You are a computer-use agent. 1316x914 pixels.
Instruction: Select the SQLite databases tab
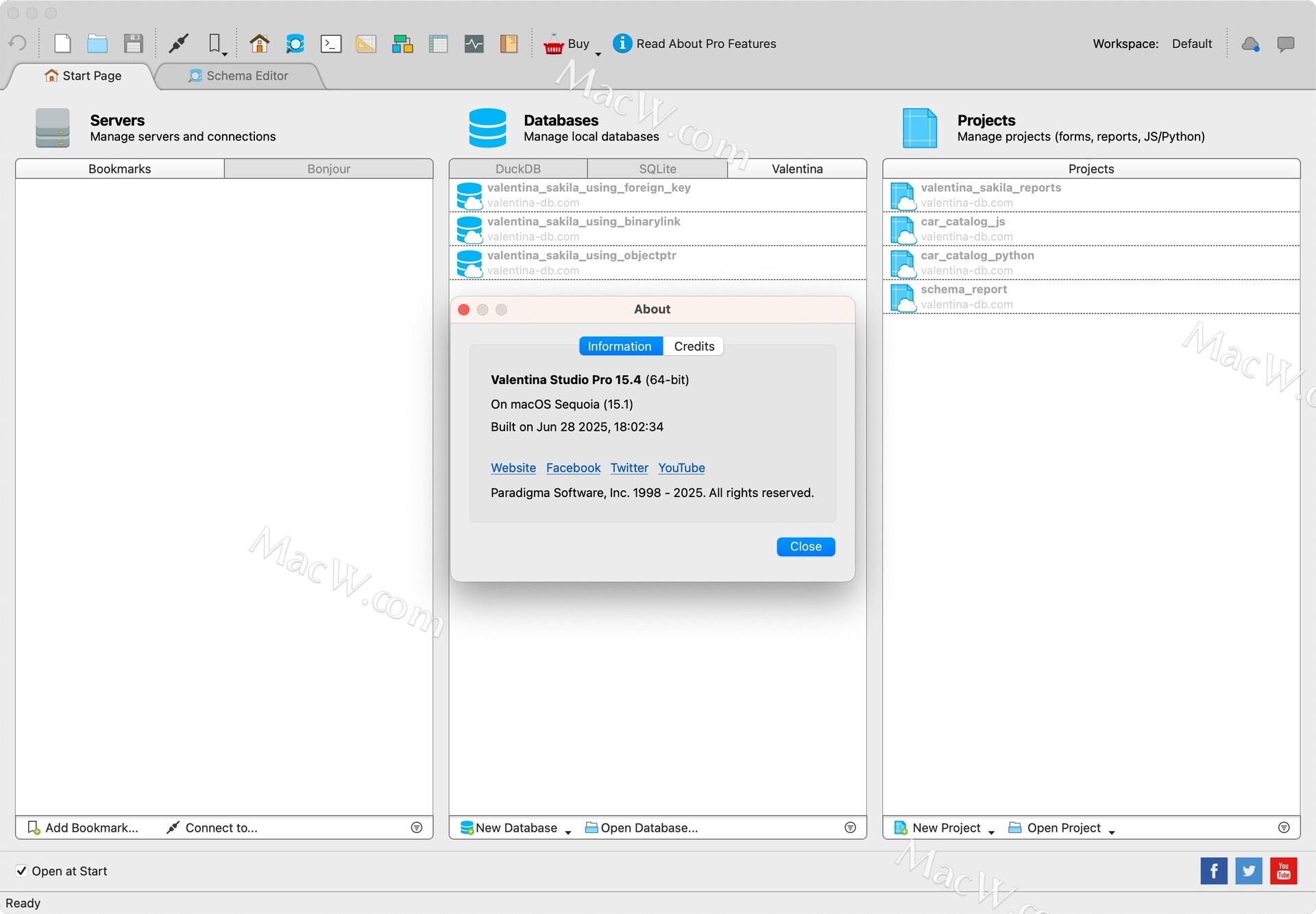pos(657,169)
